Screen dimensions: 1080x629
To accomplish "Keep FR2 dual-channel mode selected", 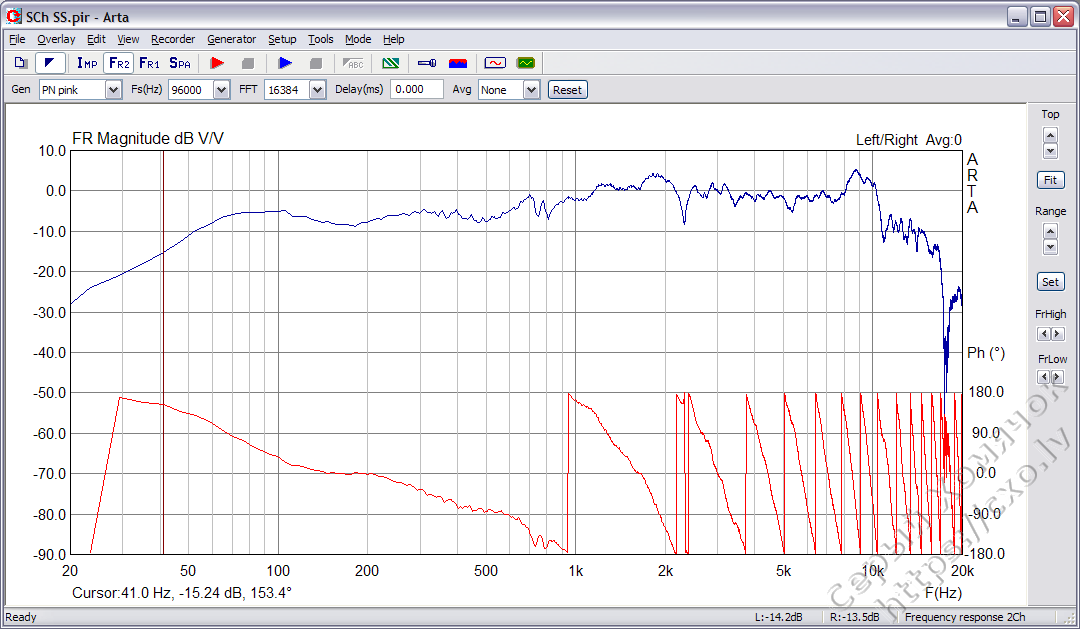I will click(x=118, y=62).
